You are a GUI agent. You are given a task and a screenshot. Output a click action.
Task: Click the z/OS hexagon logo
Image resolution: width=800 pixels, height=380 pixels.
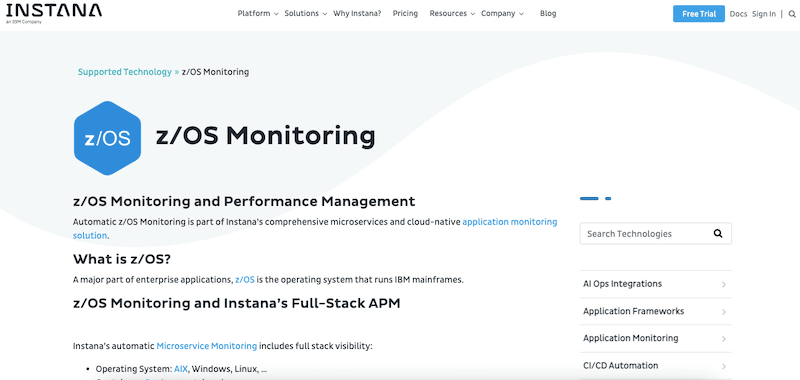pos(107,138)
